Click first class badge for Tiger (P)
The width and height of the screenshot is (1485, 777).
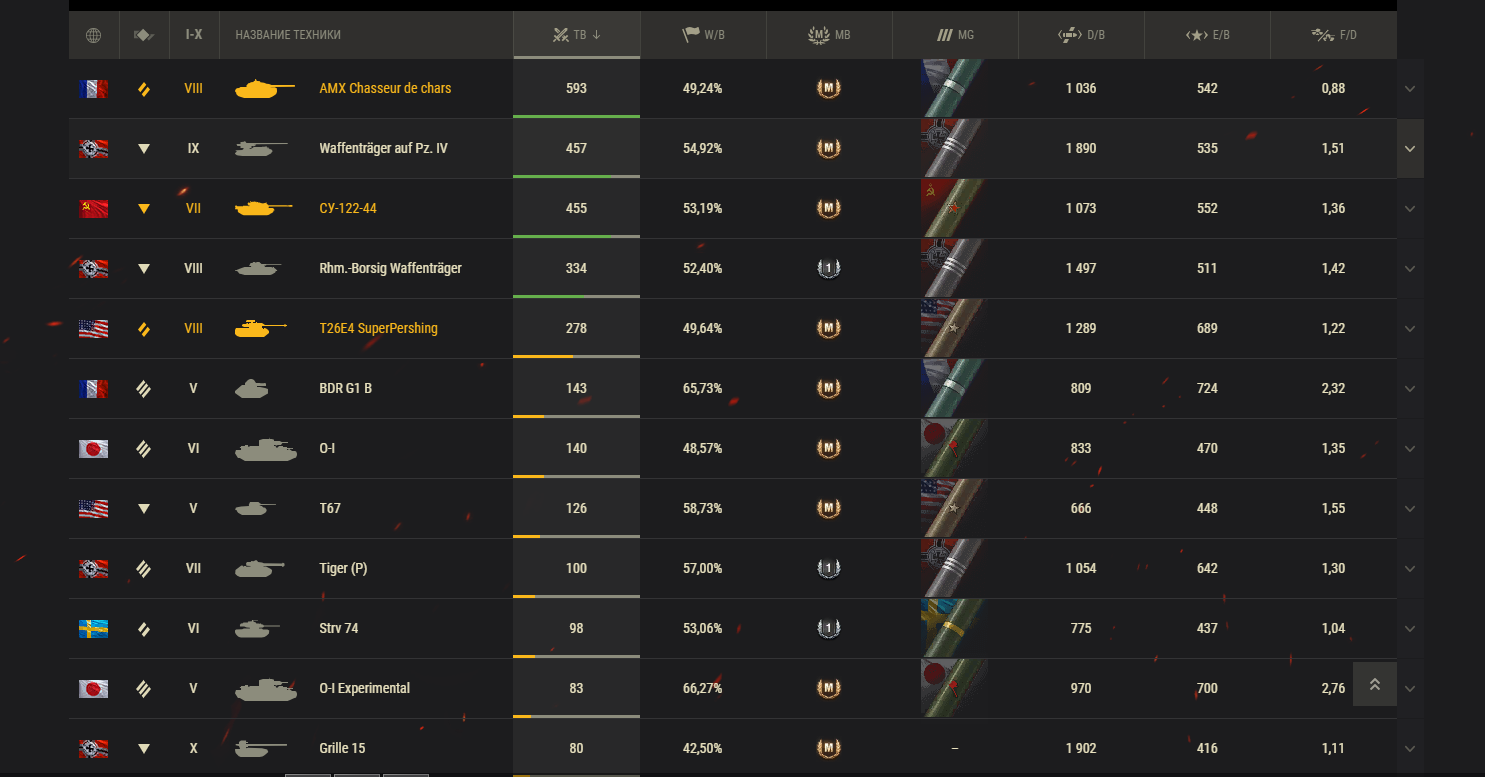pos(829,568)
